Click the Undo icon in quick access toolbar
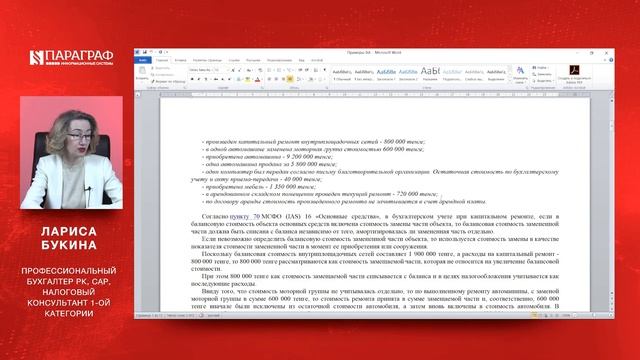640x360 pixels. pyautogui.click(x=151, y=52)
